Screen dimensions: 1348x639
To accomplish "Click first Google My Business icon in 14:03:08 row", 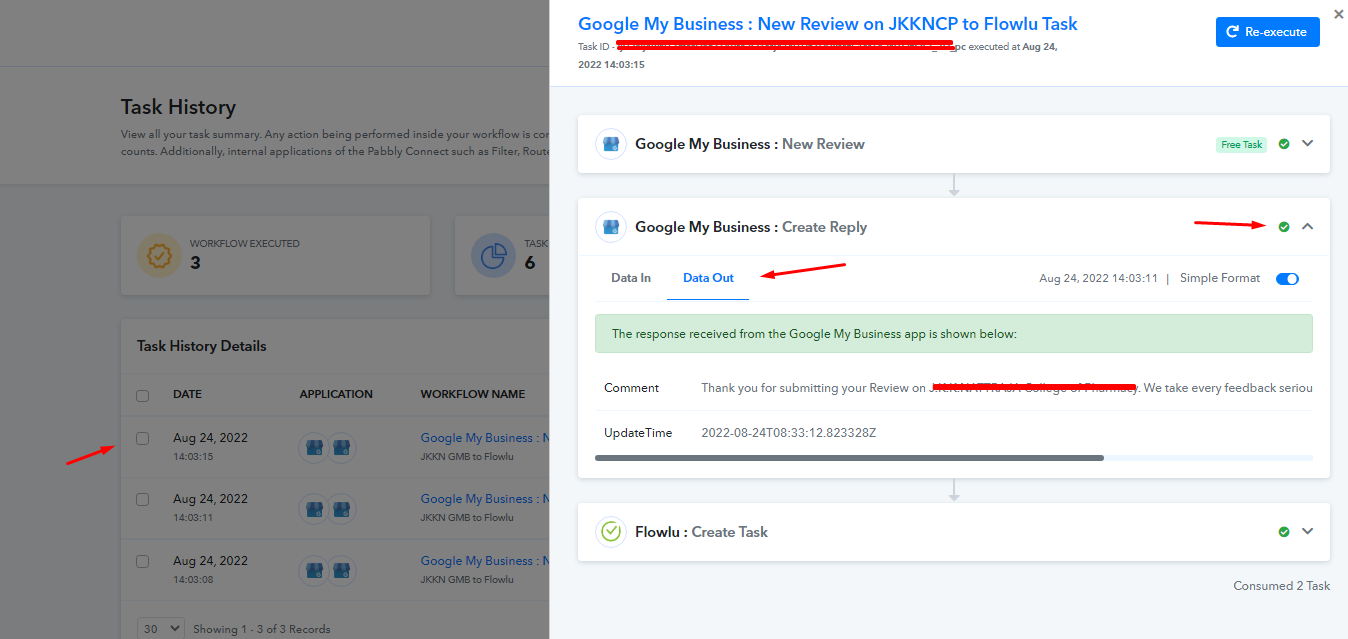I will 315,570.
